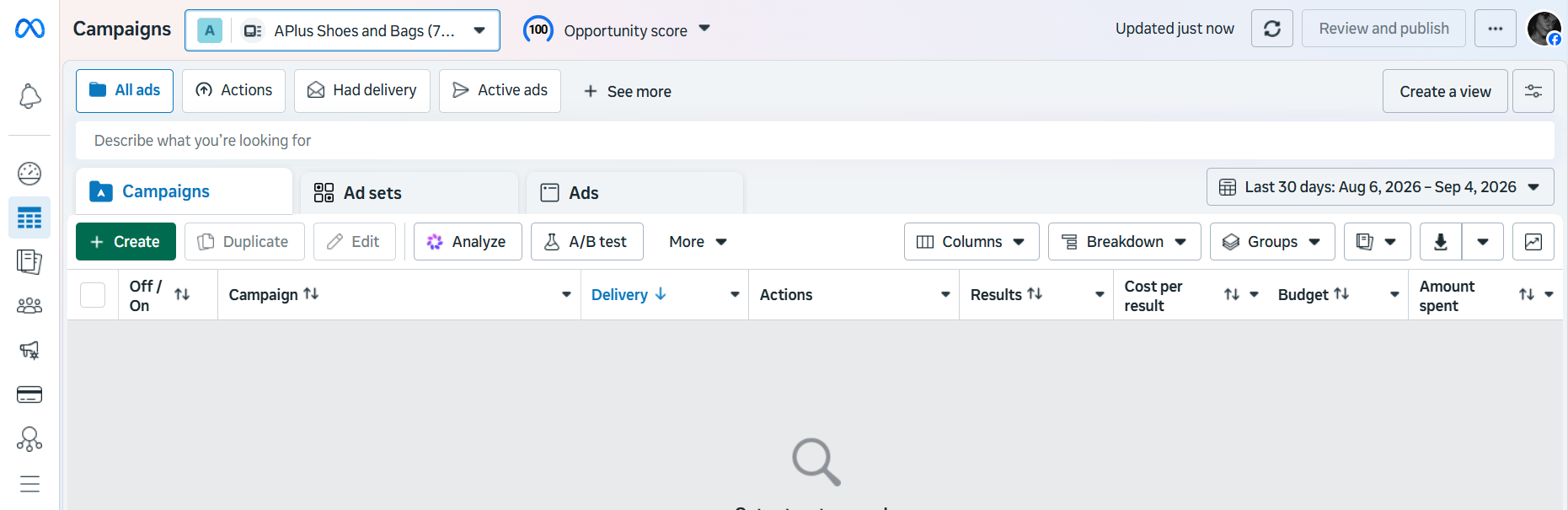Open Ads reporting document icon in sidebar

[x=29, y=262]
